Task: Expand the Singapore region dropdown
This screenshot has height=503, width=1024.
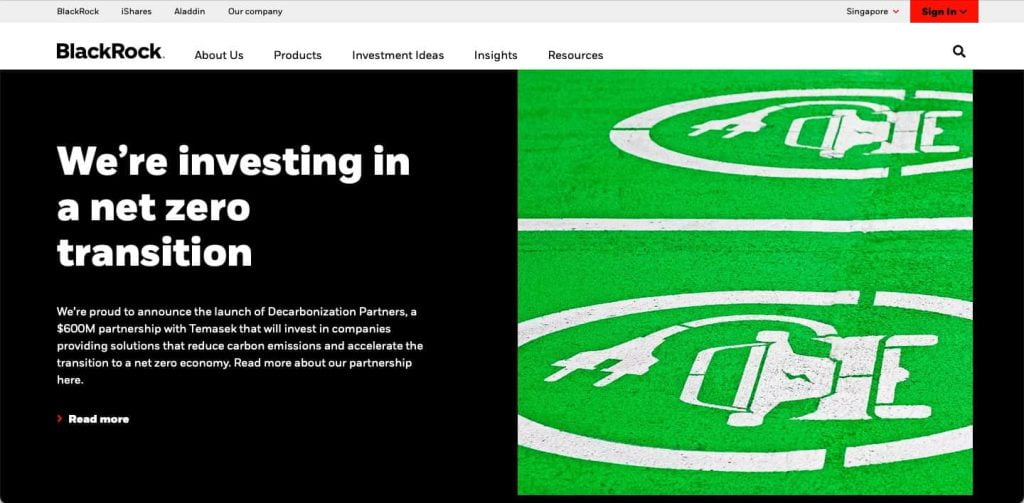Action: pos(872,11)
